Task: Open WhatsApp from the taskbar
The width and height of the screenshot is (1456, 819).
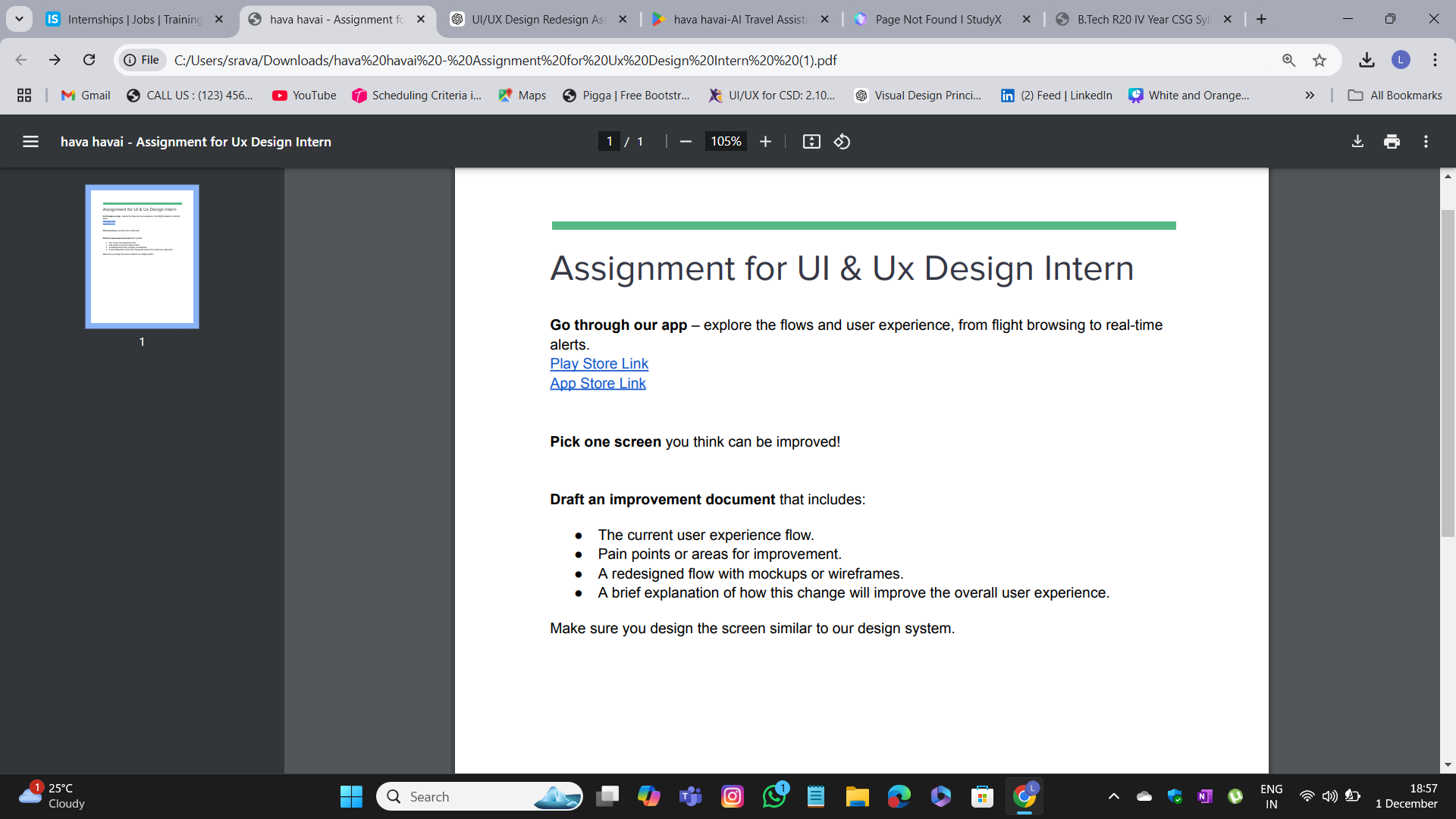Action: point(774,796)
